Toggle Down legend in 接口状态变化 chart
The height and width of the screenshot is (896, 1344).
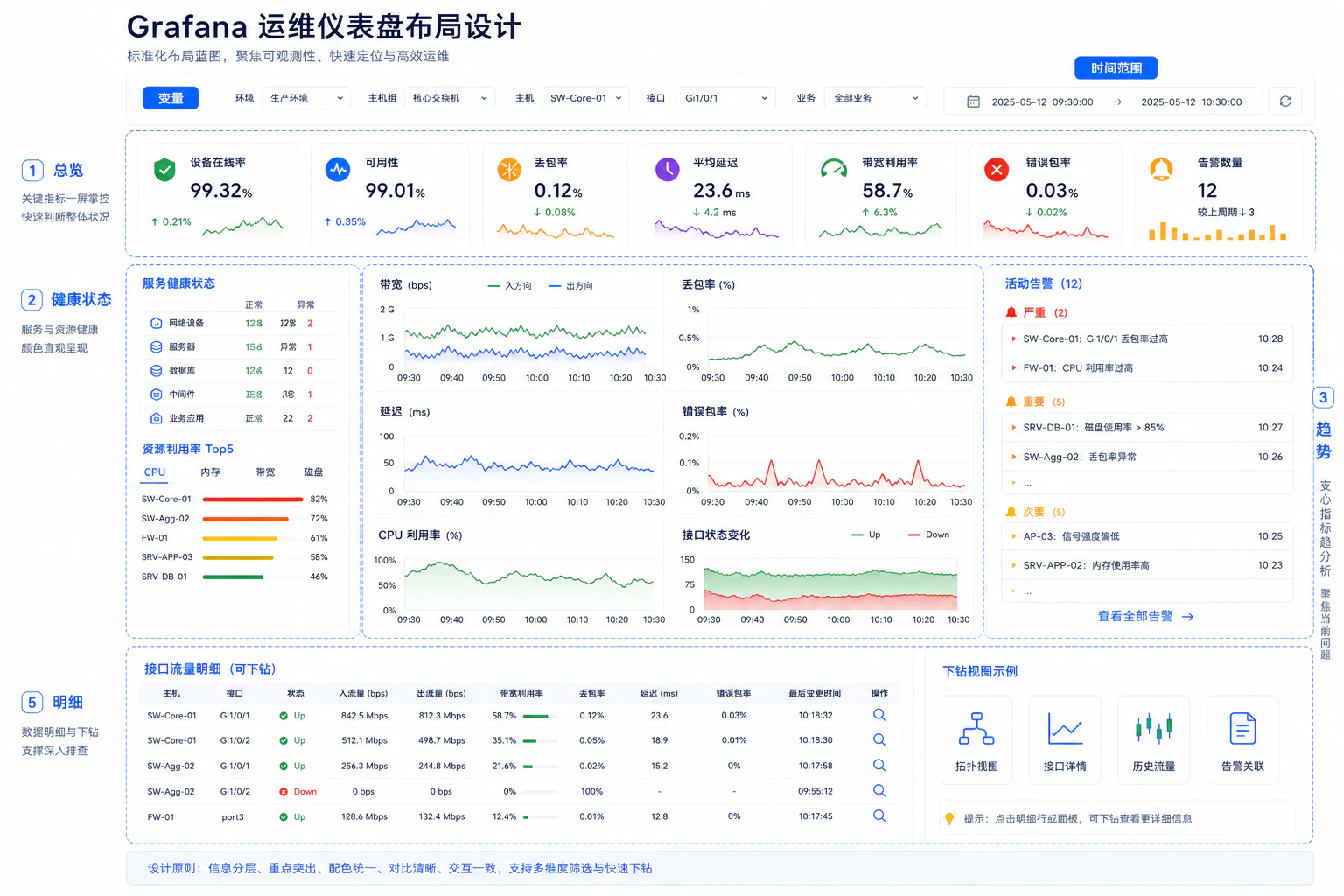click(928, 535)
